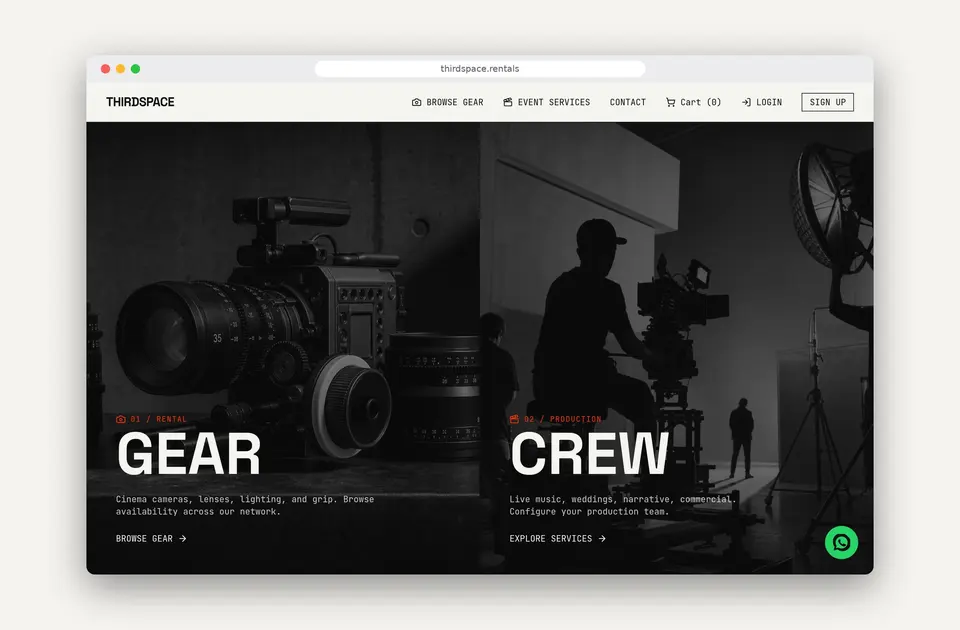Click the arrow next to EXPLORE SERVICES
Viewport: 960px width, 630px height.
point(602,539)
